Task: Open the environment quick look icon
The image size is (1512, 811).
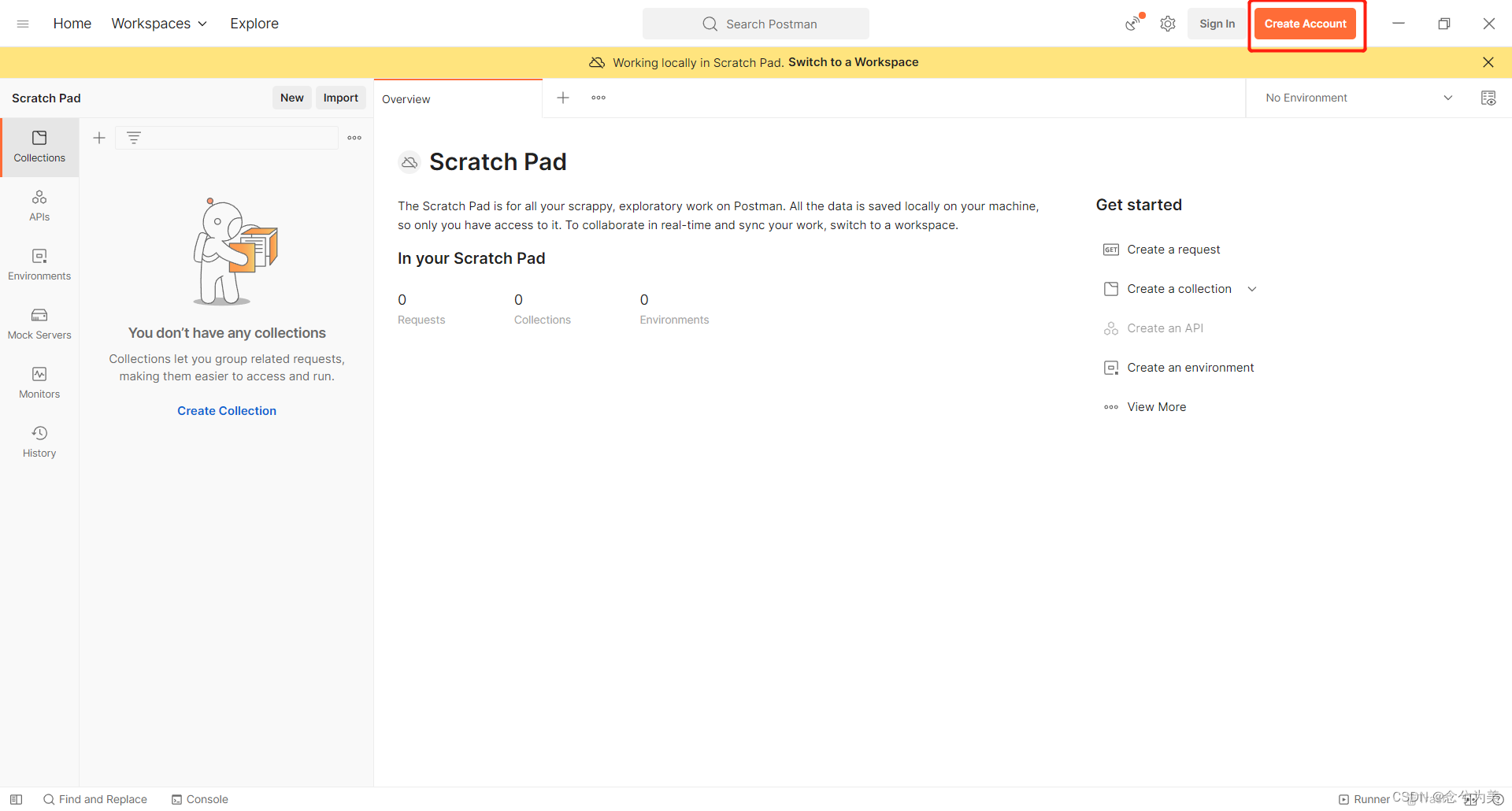Action: click(1488, 98)
